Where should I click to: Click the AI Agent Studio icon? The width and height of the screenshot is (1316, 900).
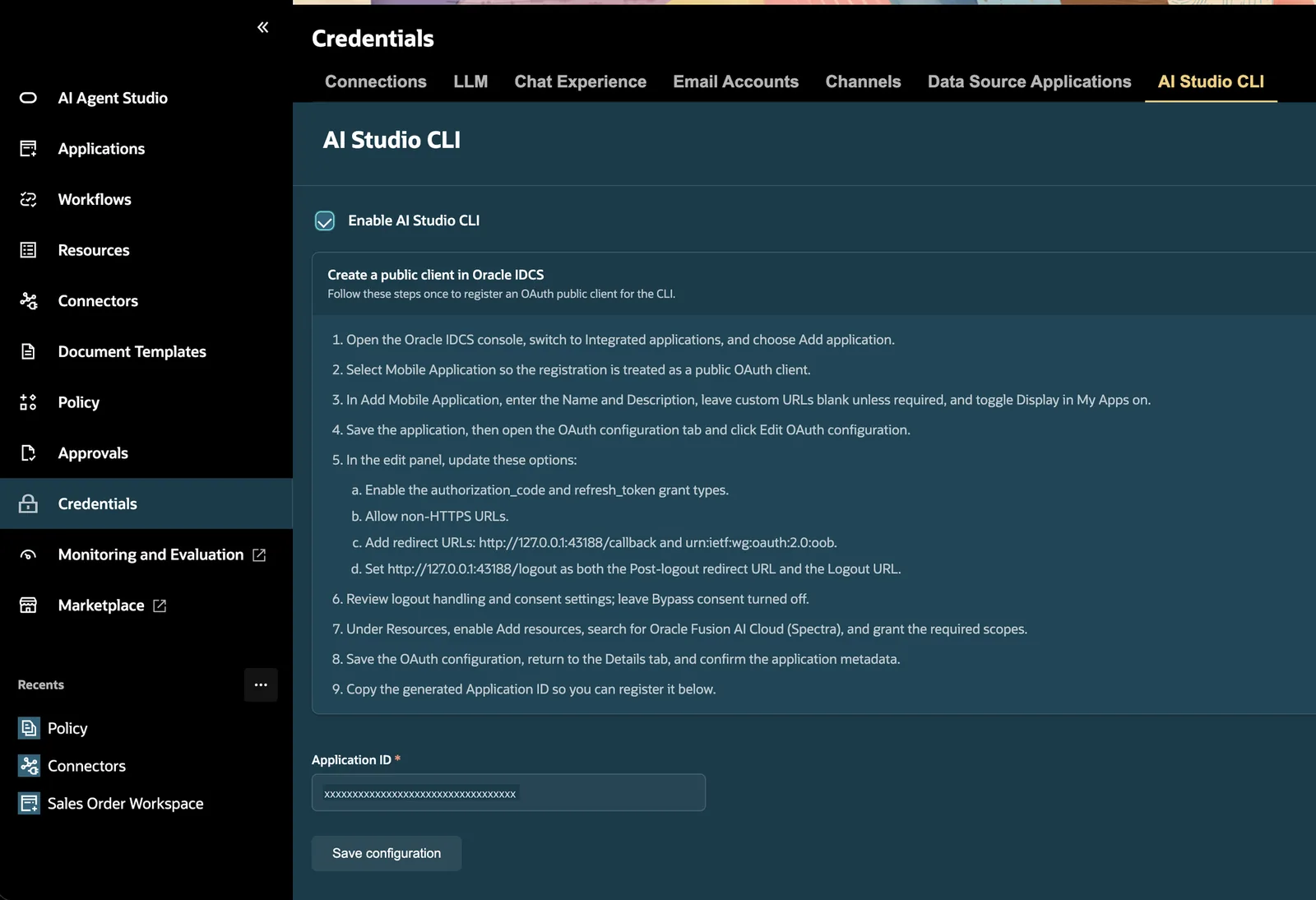coord(28,98)
